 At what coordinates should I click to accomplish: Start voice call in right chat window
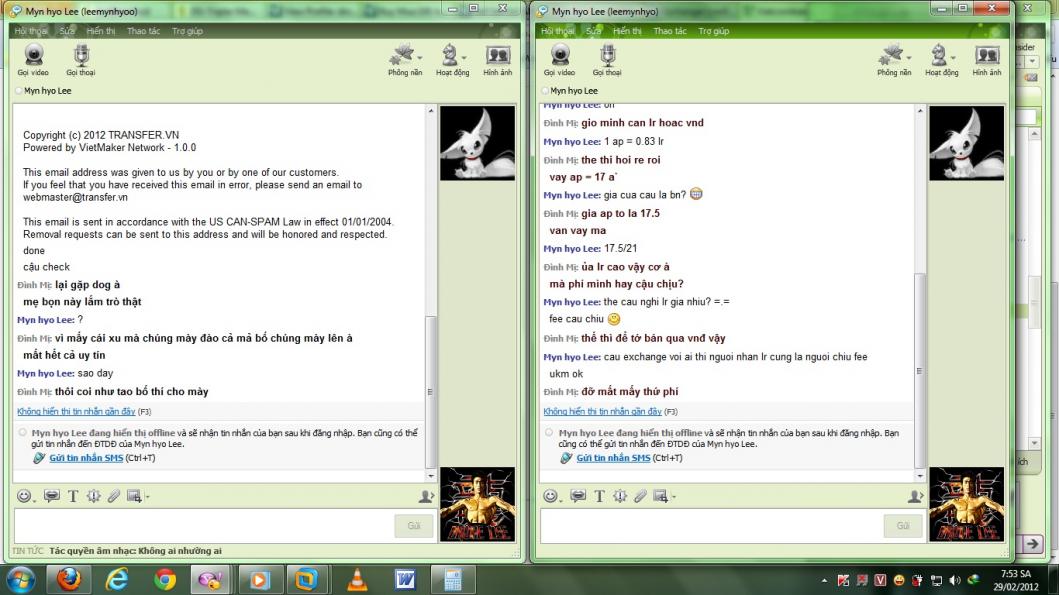coord(607,59)
